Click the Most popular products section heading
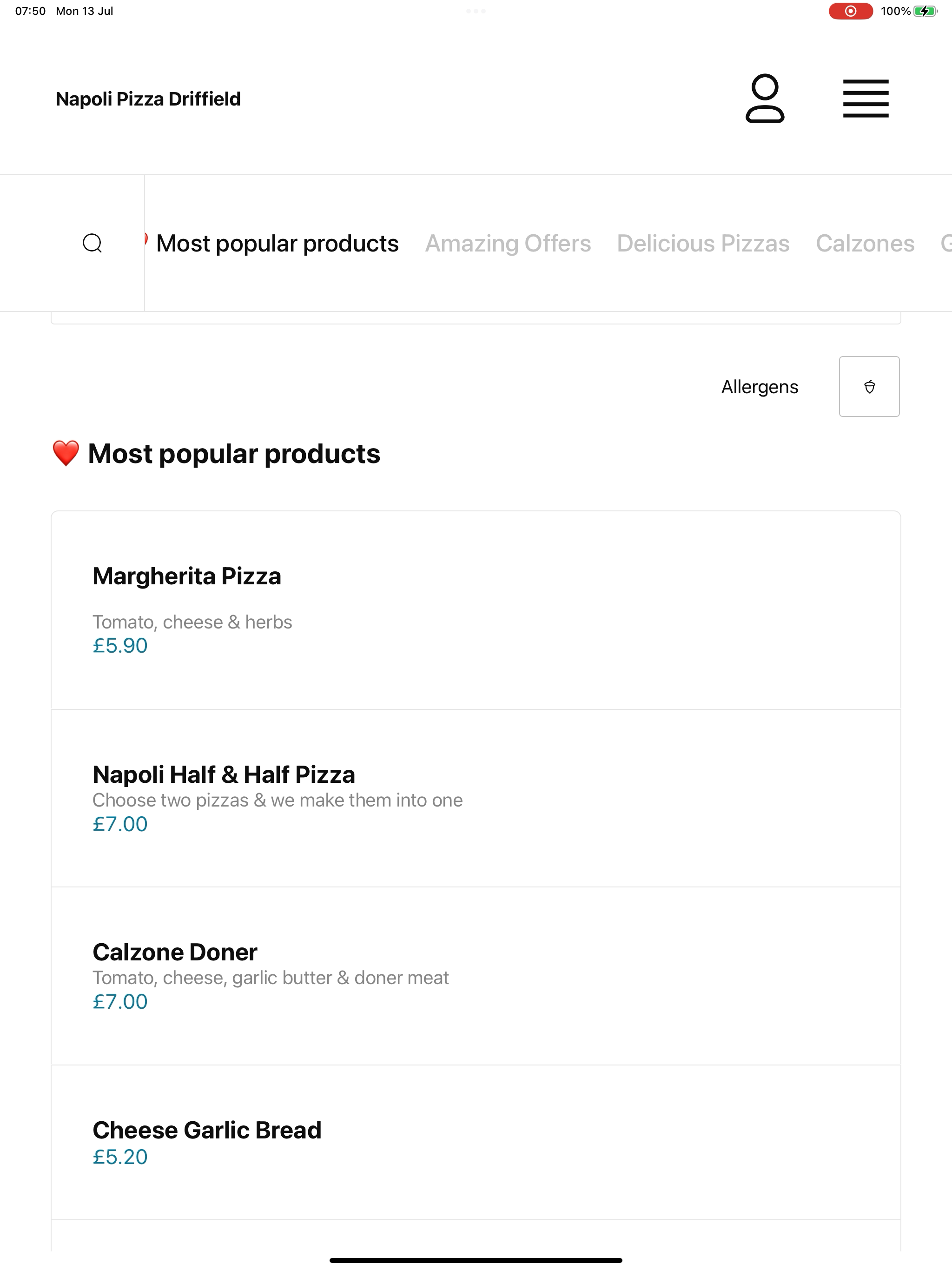The image size is (952, 1270). tap(216, 454)
